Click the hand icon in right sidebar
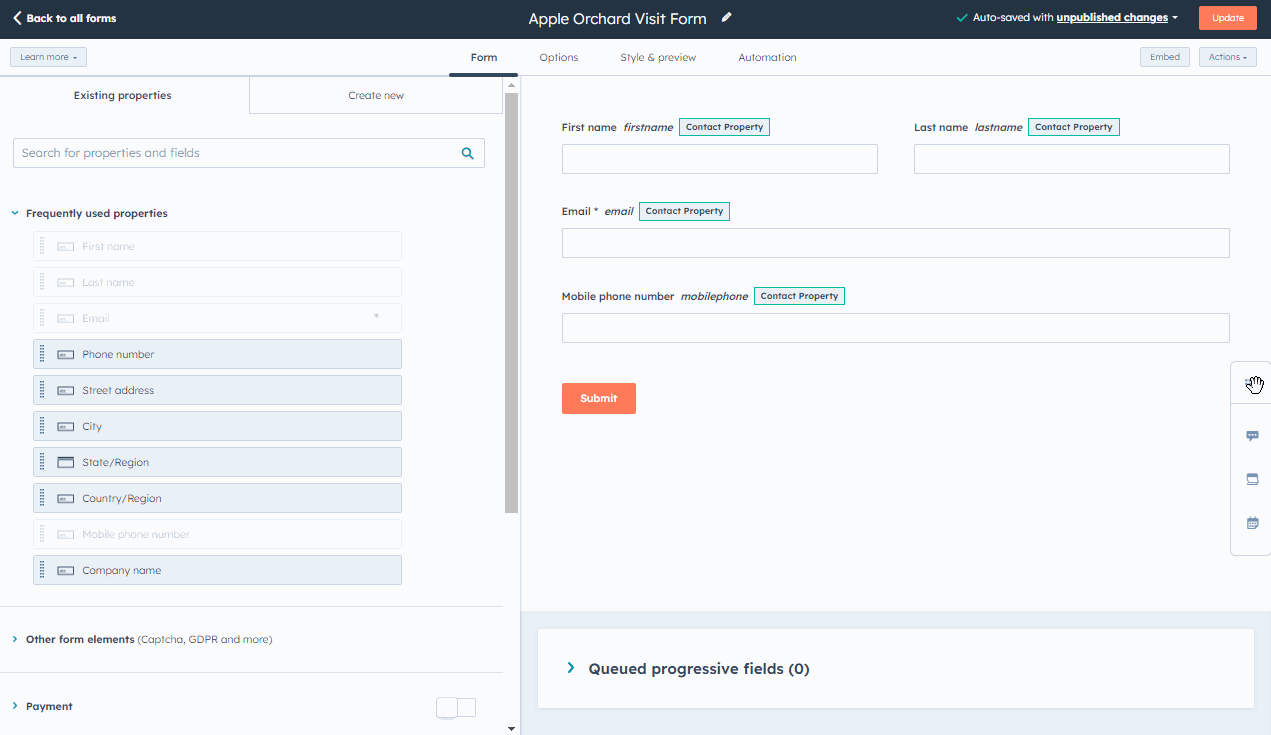1271x735 pixels. pos(1254,384)
